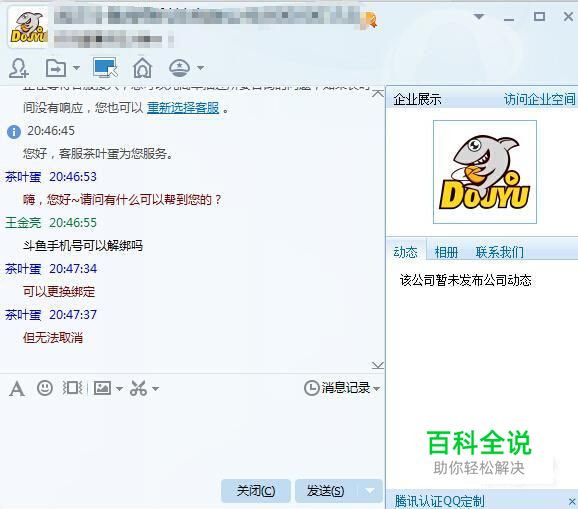Click text 该公司暂未发布公司动态
Viewport: 578px width, 509px height.
(x=466, y=280)
